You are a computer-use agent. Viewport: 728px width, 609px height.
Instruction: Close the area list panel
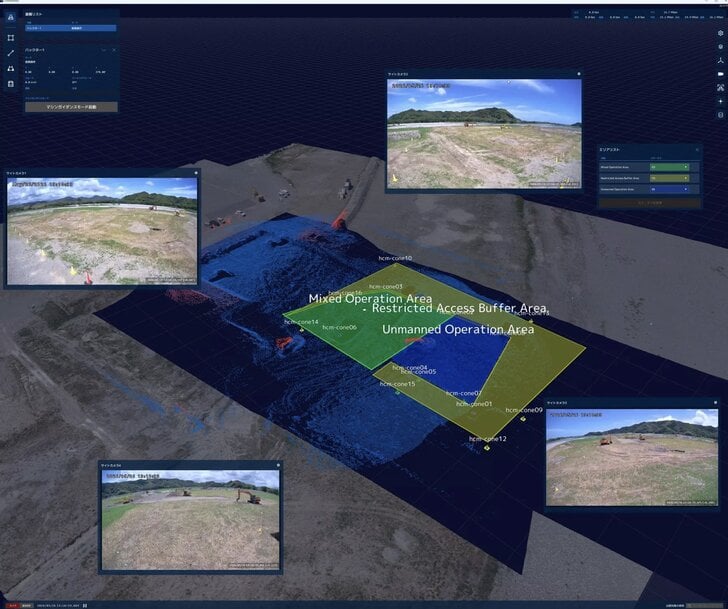point(697,149)
